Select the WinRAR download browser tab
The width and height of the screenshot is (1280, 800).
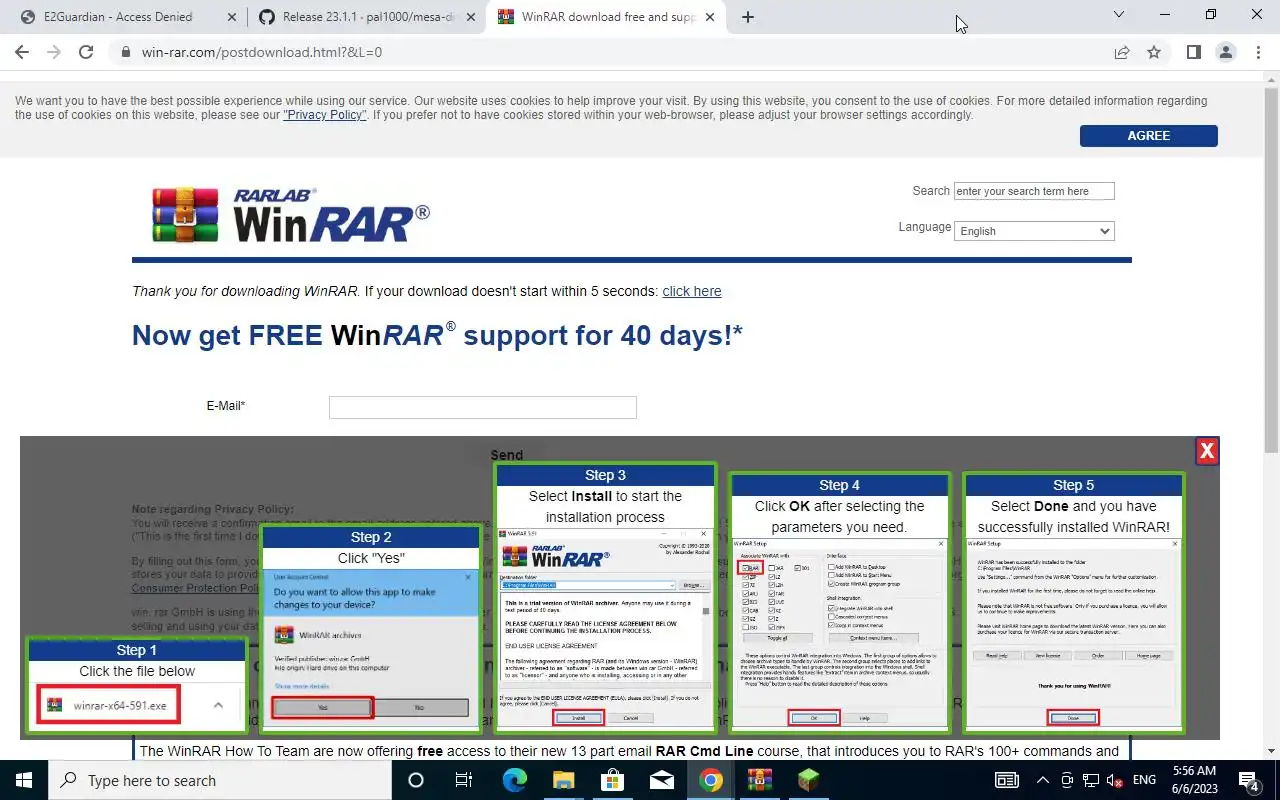coord(608,17)
